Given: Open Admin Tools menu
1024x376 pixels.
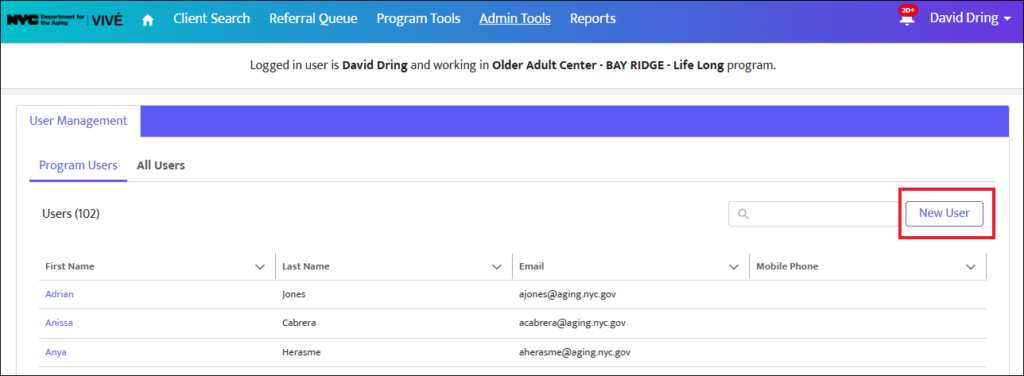Looking at the screenshot, I should tap(515, 18).
